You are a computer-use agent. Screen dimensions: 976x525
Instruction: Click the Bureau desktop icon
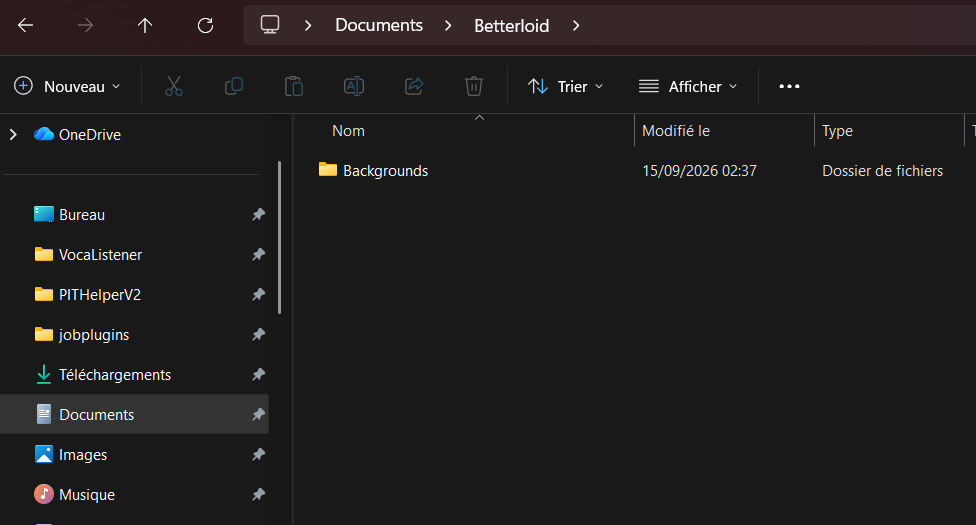tap(44, 214)
